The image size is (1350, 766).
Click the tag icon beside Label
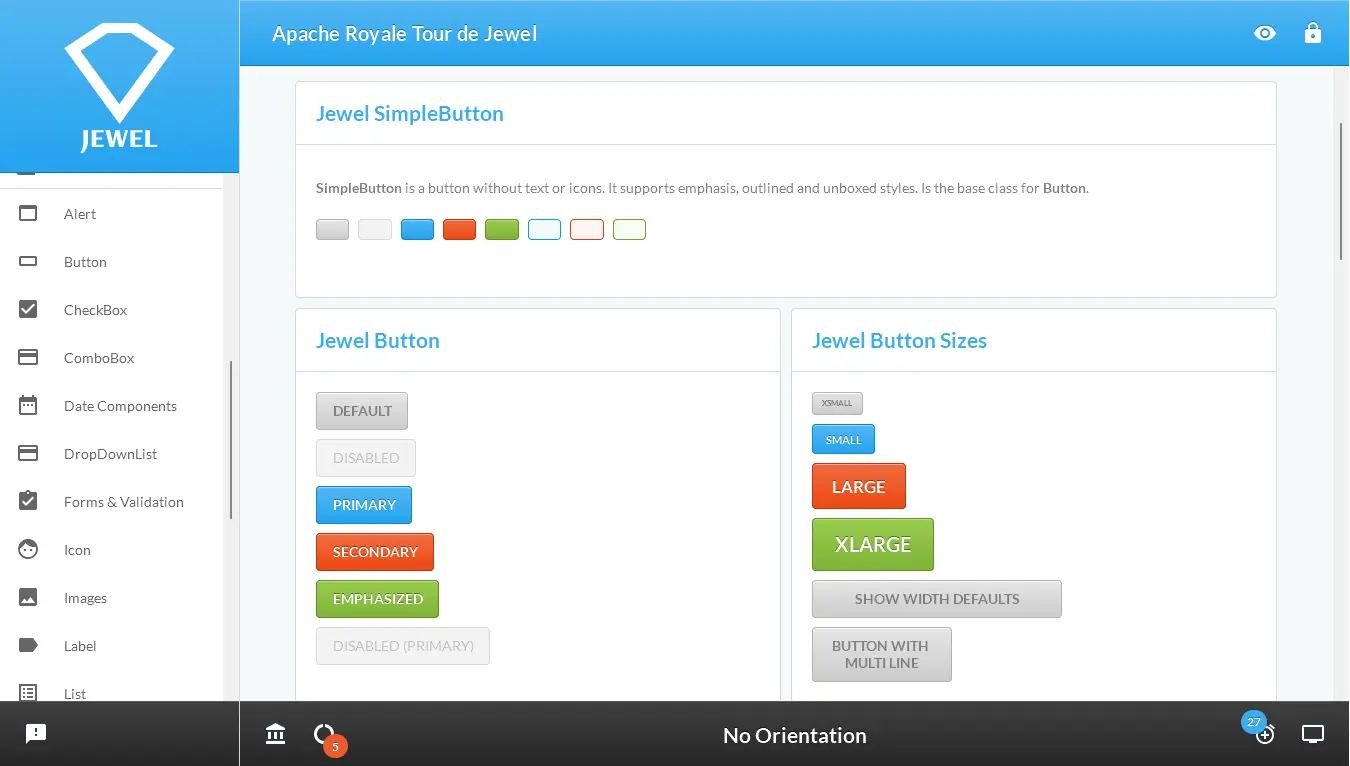pyautogui.click(x=28, y=645)
